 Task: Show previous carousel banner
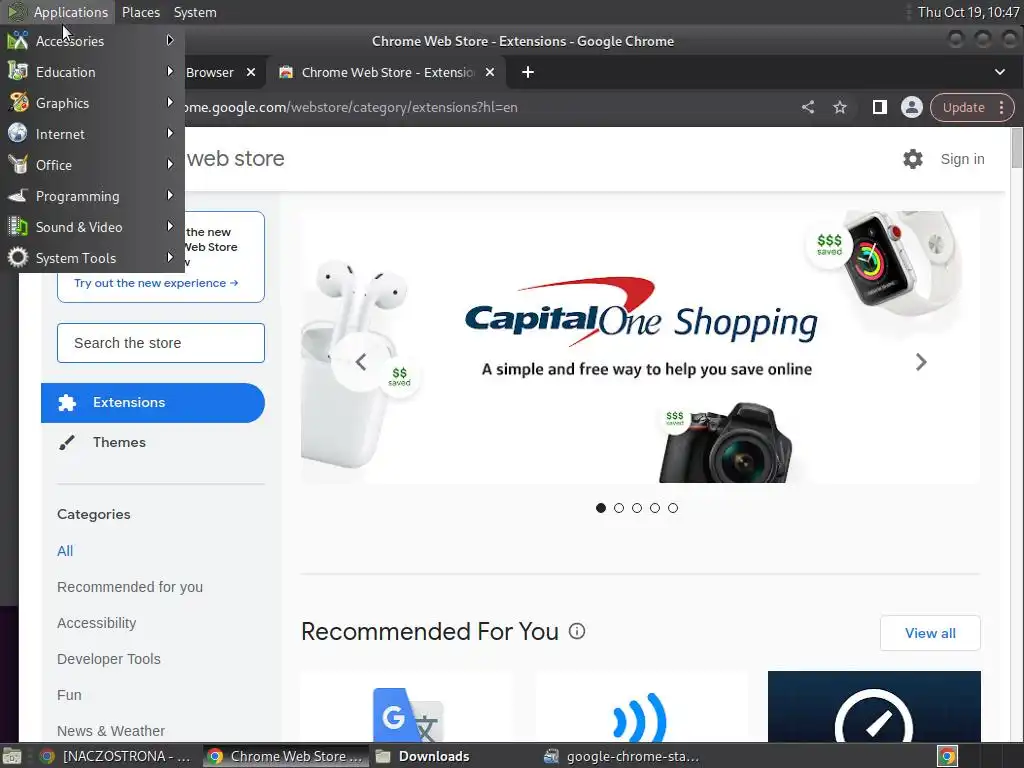click(360, 362)
